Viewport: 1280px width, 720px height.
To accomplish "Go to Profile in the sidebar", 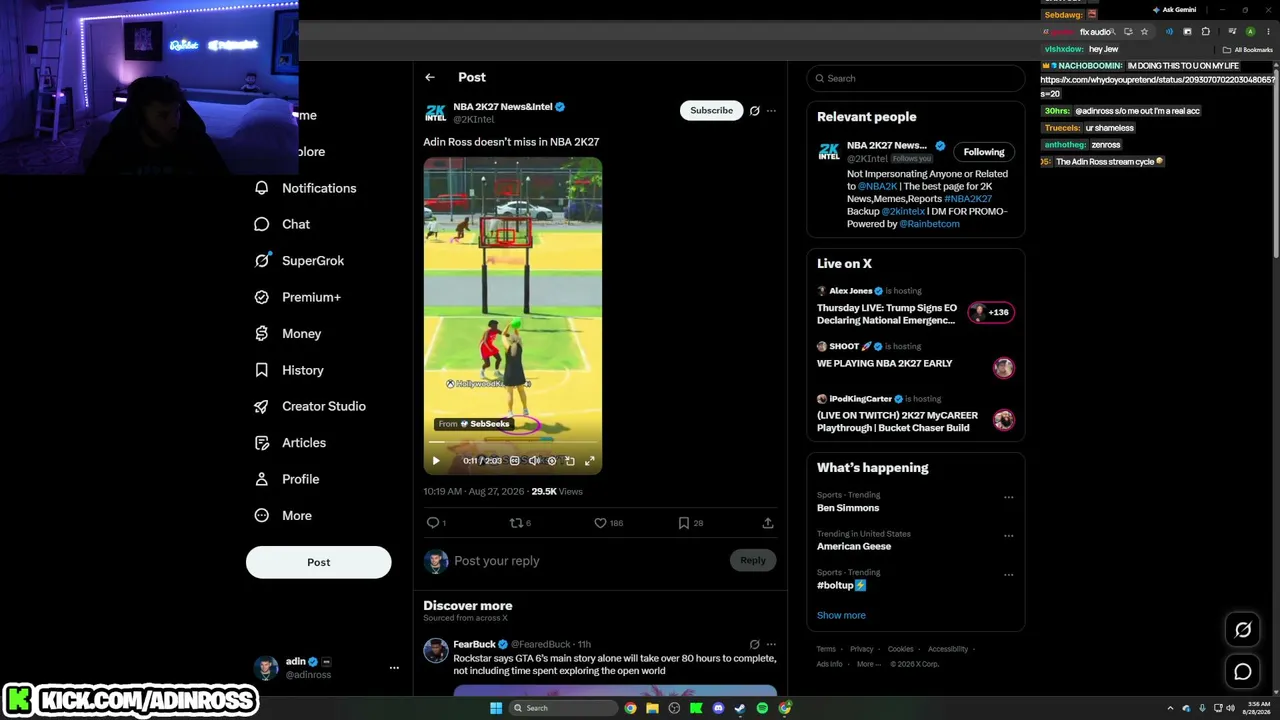I will [287, 479].
